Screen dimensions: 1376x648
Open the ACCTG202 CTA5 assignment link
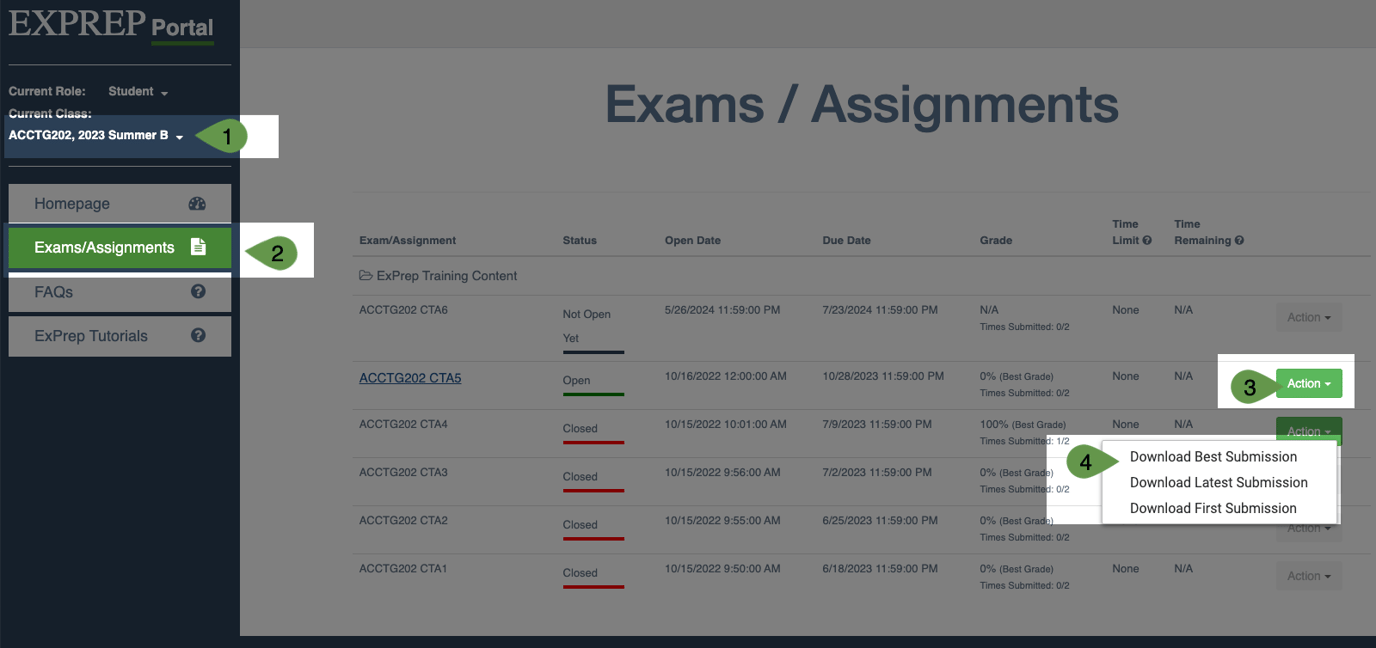click(410, 378)
